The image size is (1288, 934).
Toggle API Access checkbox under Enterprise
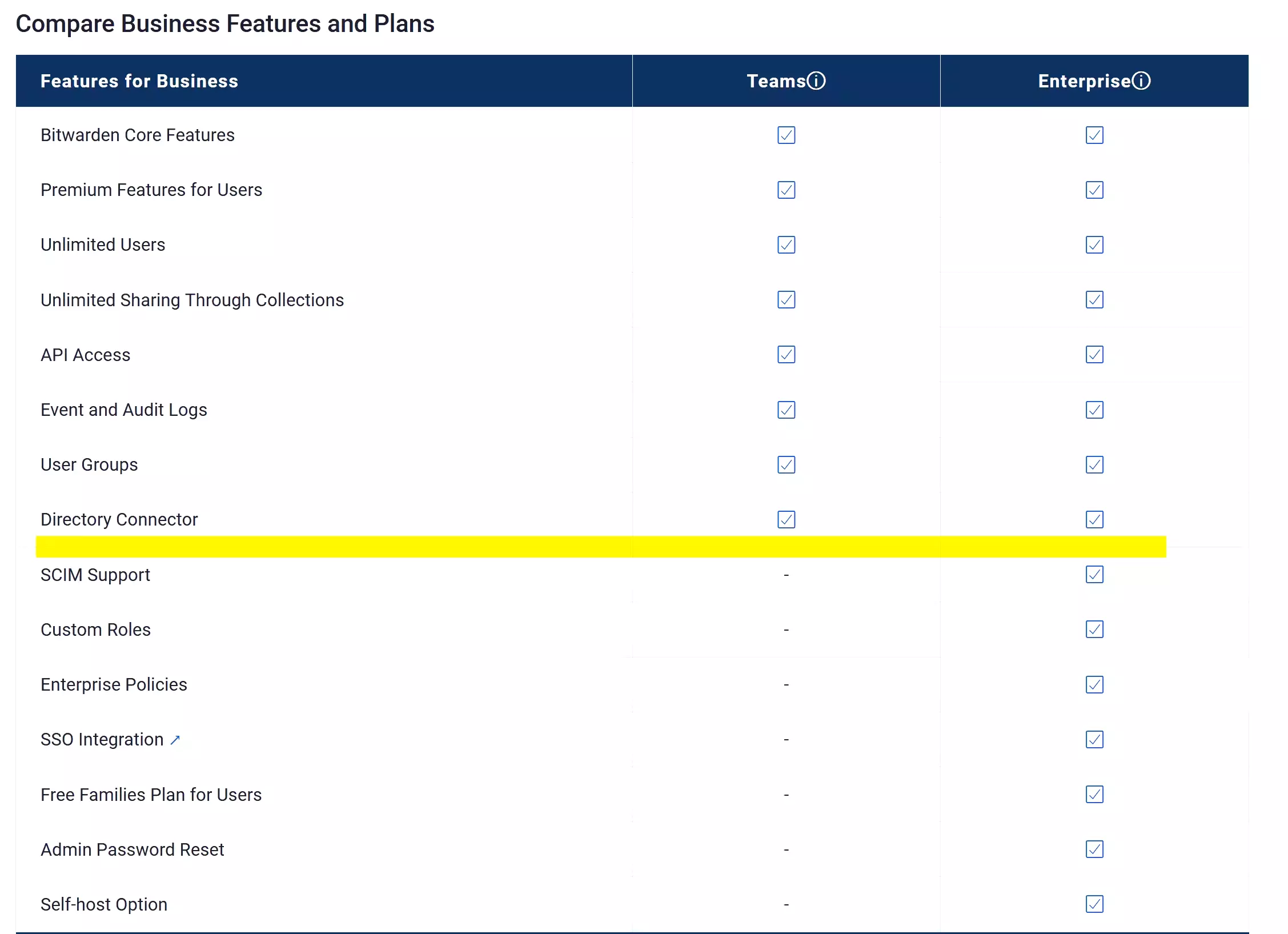(1094, 355)
